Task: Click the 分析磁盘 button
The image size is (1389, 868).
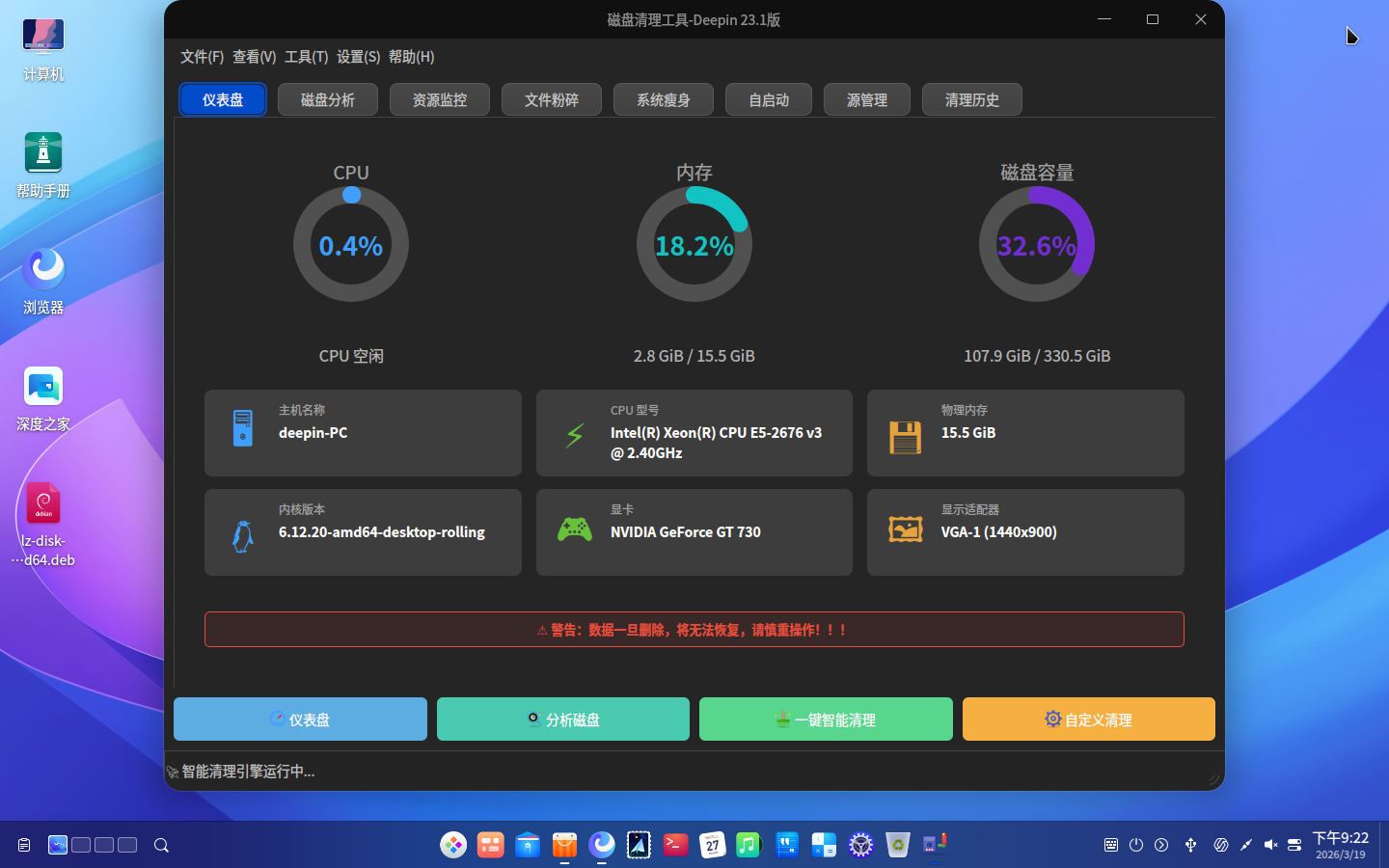Action: tap(563, 719)
